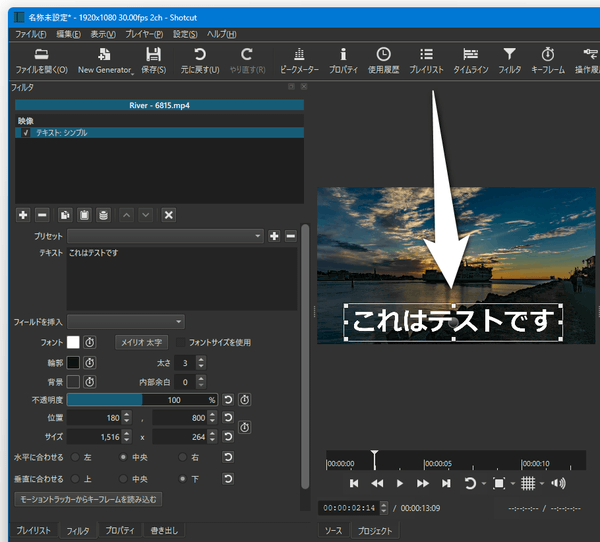Reset the 水平に合わせる alignment

tap(228, 457)
